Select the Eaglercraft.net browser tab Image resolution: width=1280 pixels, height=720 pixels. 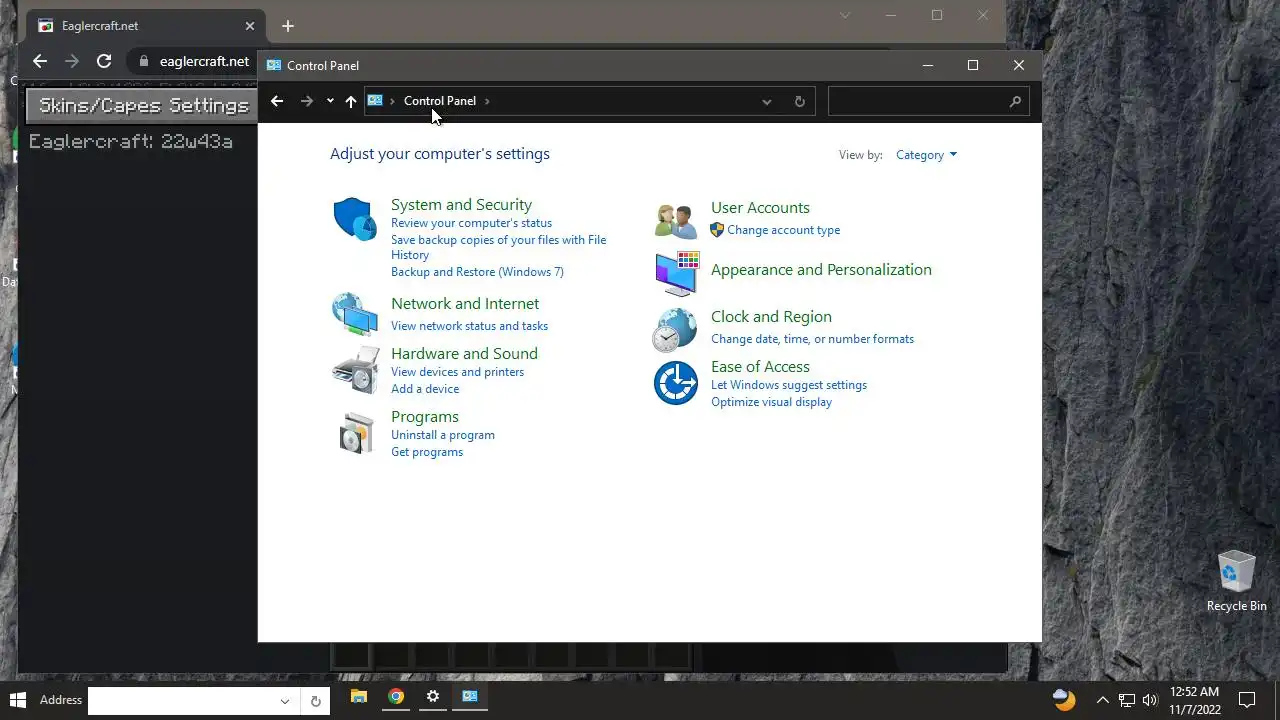pos(146,26)
